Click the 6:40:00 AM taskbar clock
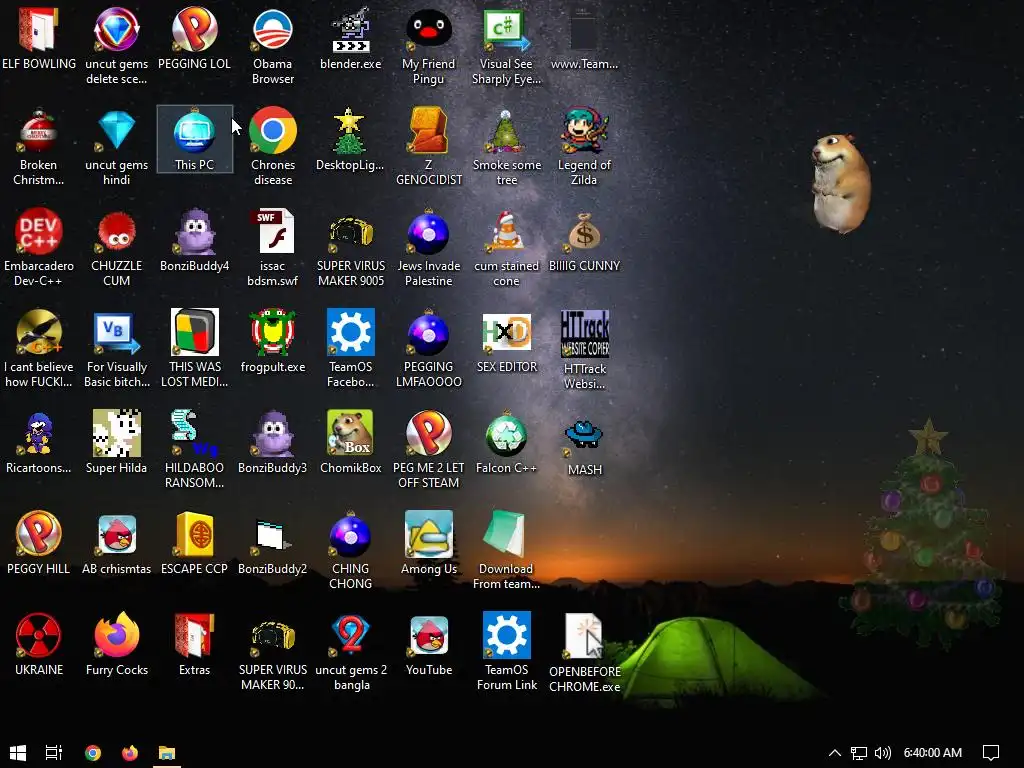 [x=933, y=752]
